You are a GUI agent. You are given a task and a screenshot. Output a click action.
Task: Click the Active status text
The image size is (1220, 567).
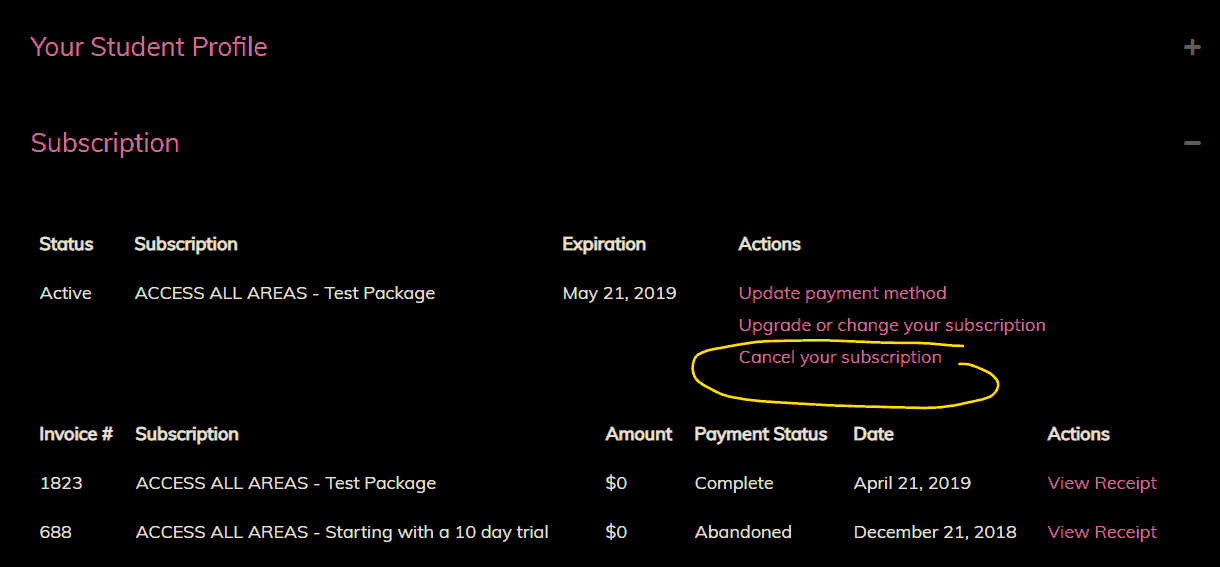coord(66,293)
